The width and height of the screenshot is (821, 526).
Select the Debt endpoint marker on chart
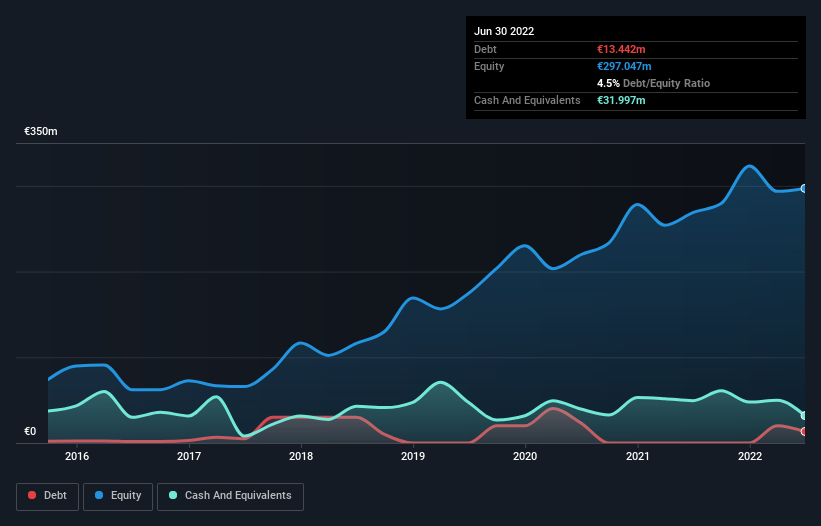coord(804,432)
